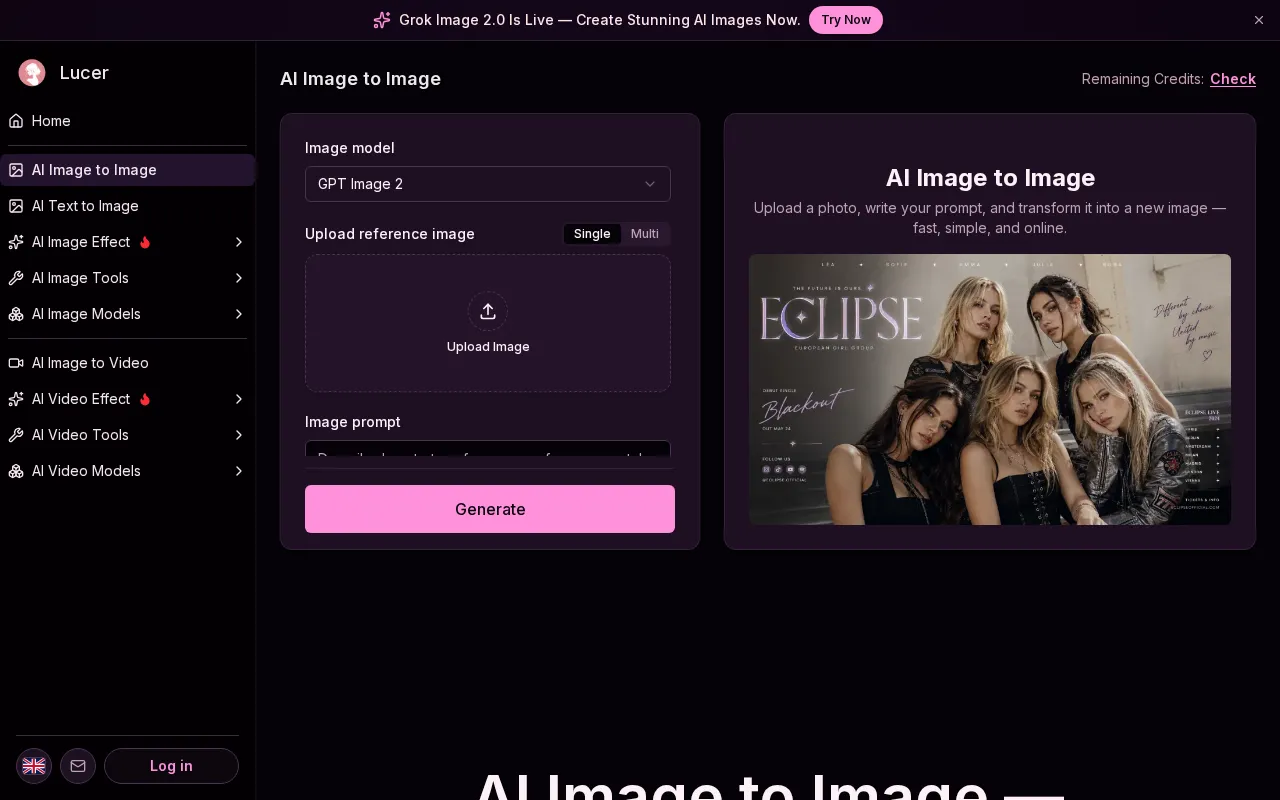
Task: Click the Eclipse sample image thumbnail
Action: click(x=990, y=389)
